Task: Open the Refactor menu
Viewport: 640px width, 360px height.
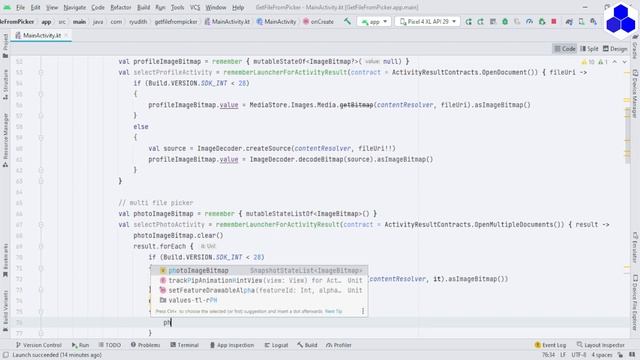Action: pos(121,7)
